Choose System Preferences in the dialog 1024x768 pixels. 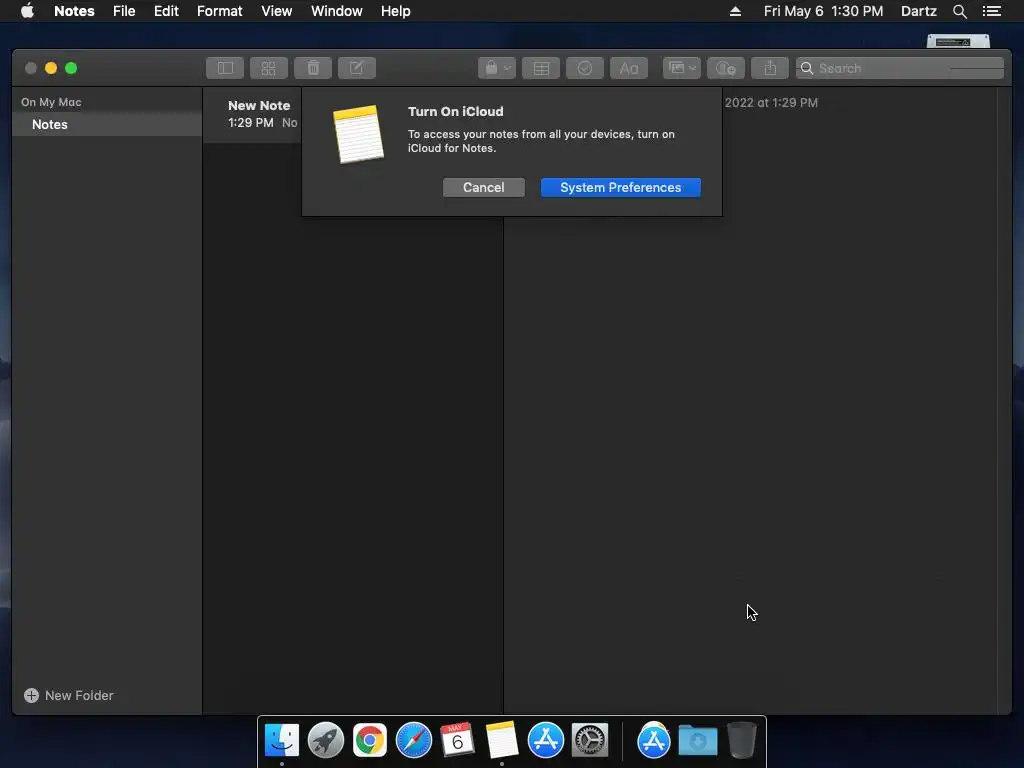(x=620, y=187)
